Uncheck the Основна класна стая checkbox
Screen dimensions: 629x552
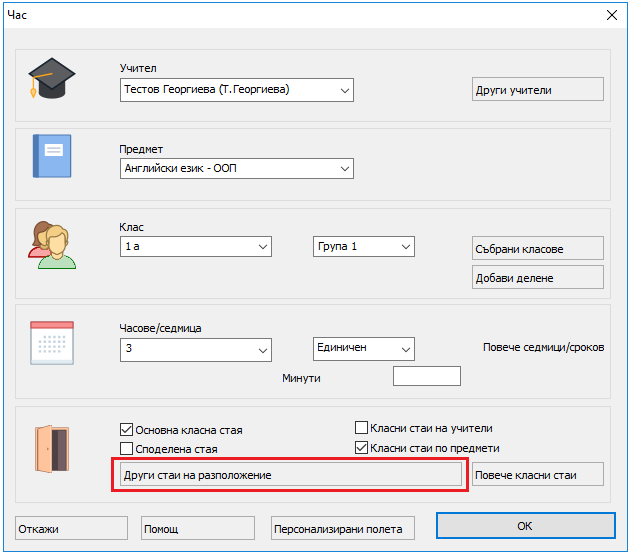coord(127,430)
